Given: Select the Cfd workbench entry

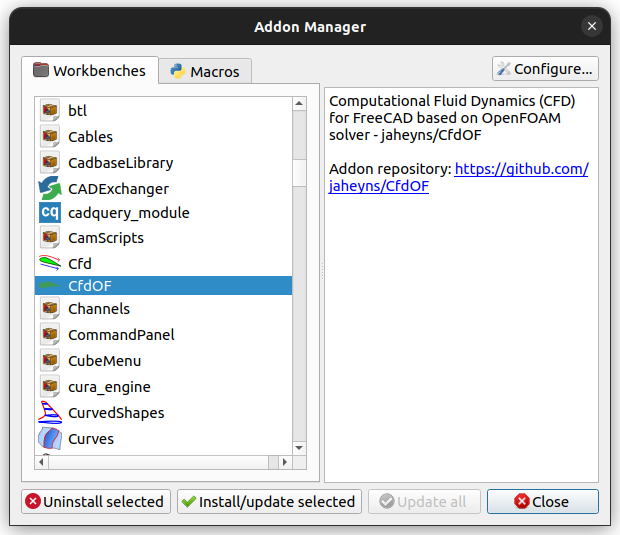Looking at the screenshot, I should tap(163, 263).
